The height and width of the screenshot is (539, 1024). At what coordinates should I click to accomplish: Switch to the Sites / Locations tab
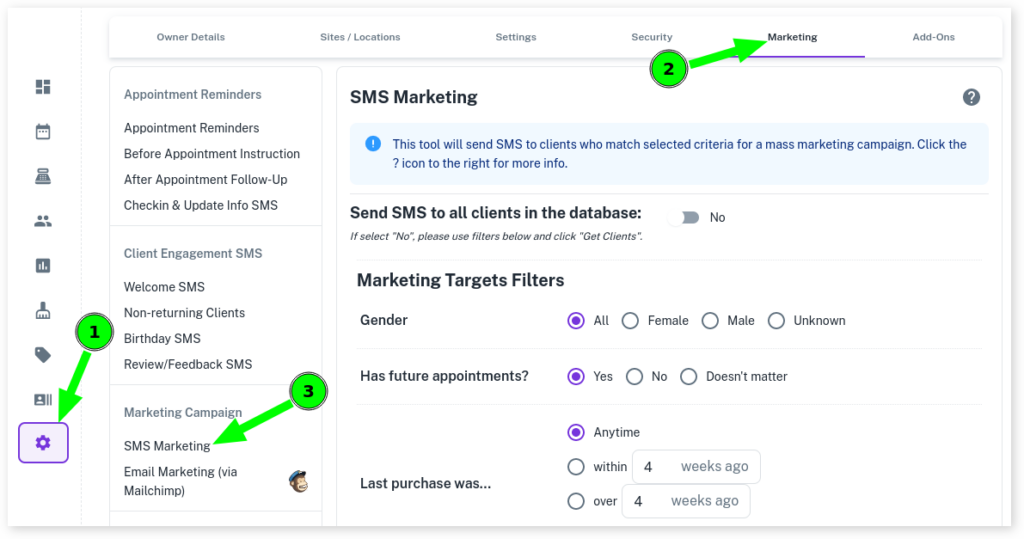360,37
